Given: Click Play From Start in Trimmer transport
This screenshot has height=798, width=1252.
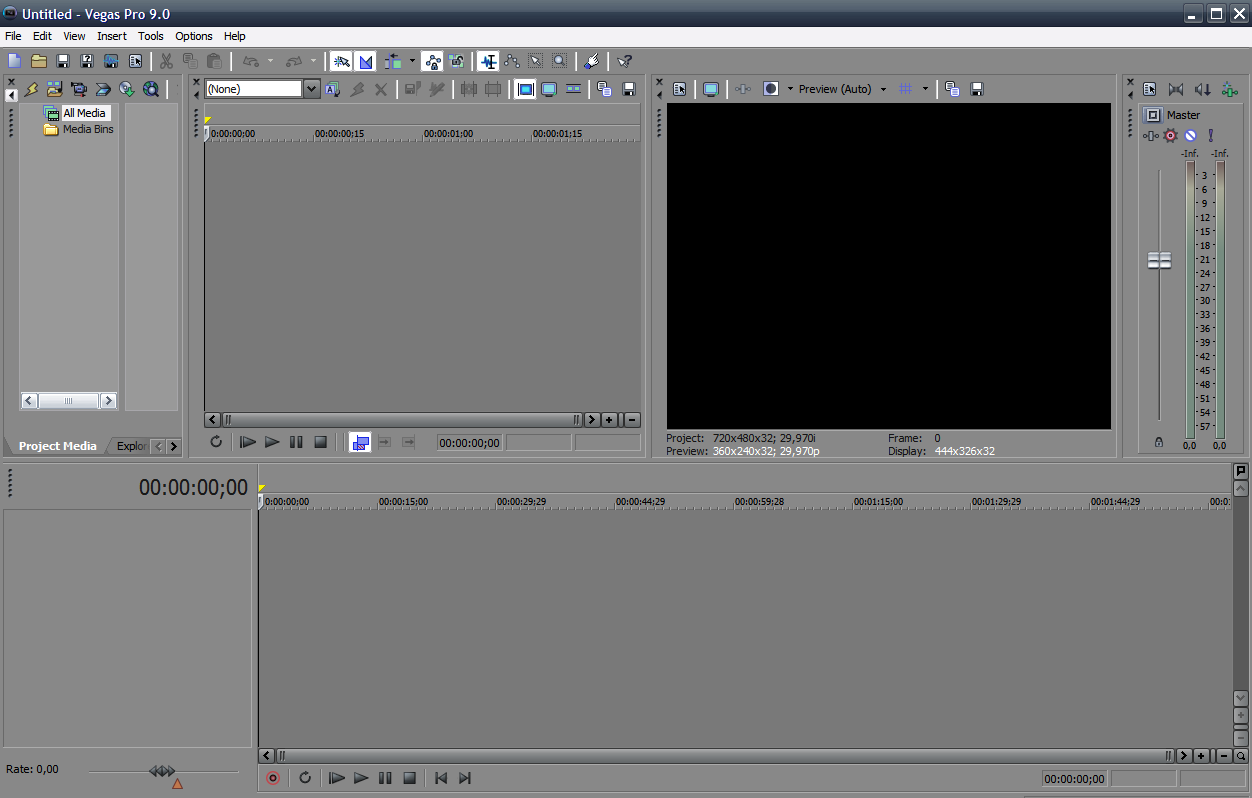Looking at the screenshot, I should (x=248, y=441).
